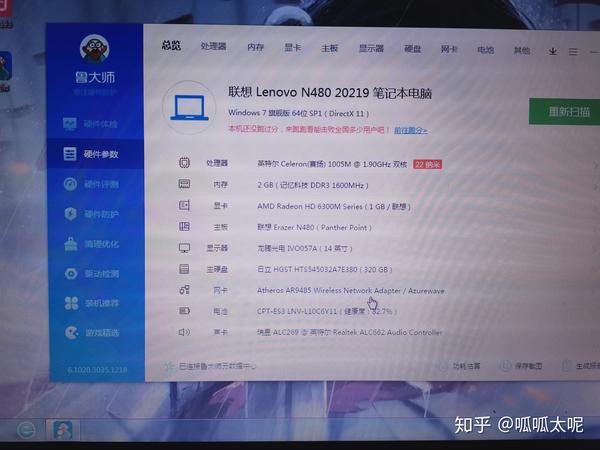Click the Realtek ALC269 audio text
This screenshot has height=450, width=600.
[x=349, y=332]
